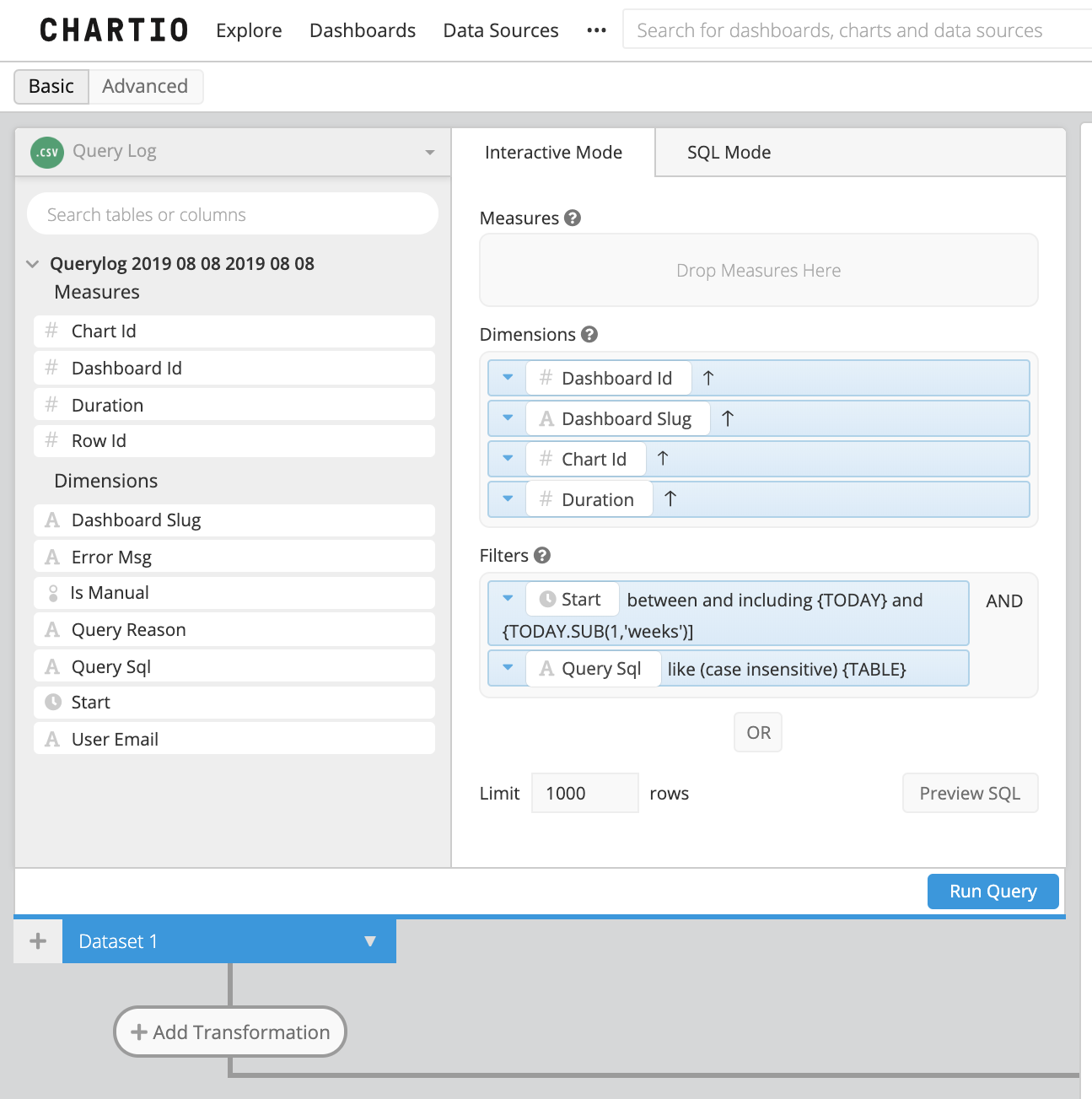Click the Preview SQL button
This screenshot has height=1099, width=1092.
coord(970,793)
